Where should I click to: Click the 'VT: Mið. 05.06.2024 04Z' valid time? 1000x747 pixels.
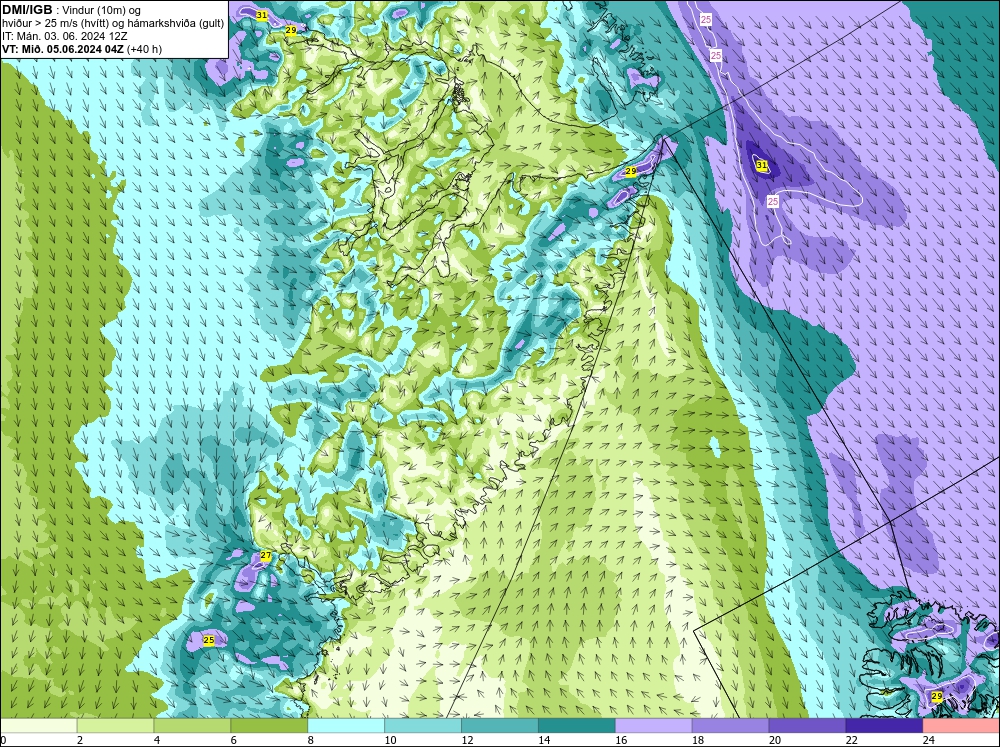click(63, 49)
